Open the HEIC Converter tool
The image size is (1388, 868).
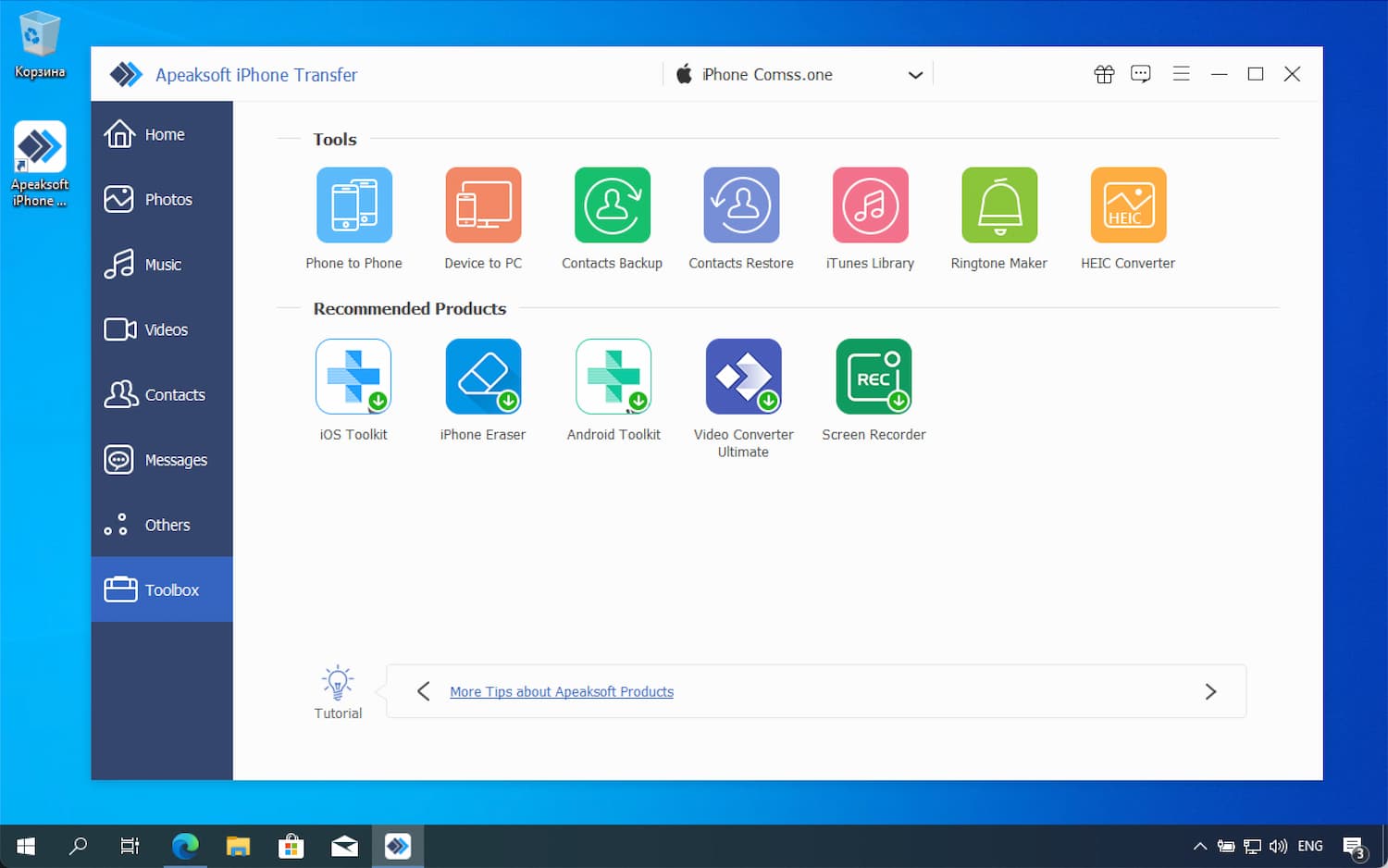click(x=1128, y=205)
